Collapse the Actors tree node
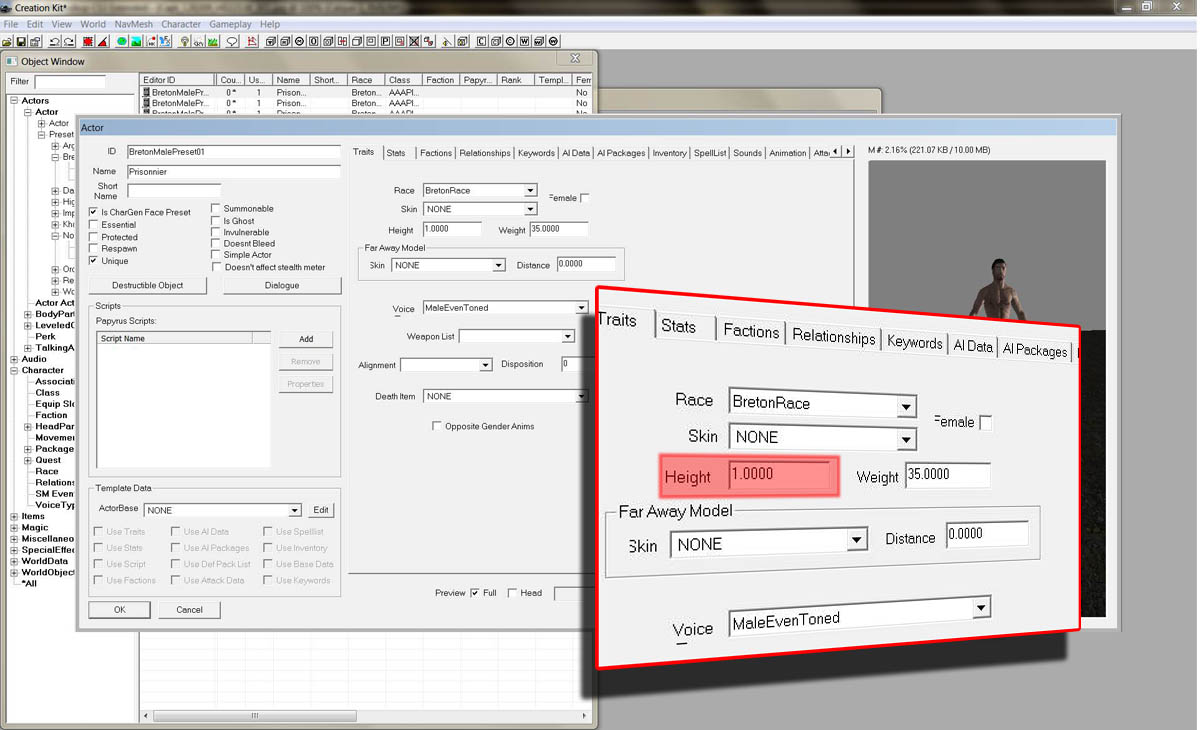Image resolution: width=1200 pixels, height=730 pixels. point(14,101)
